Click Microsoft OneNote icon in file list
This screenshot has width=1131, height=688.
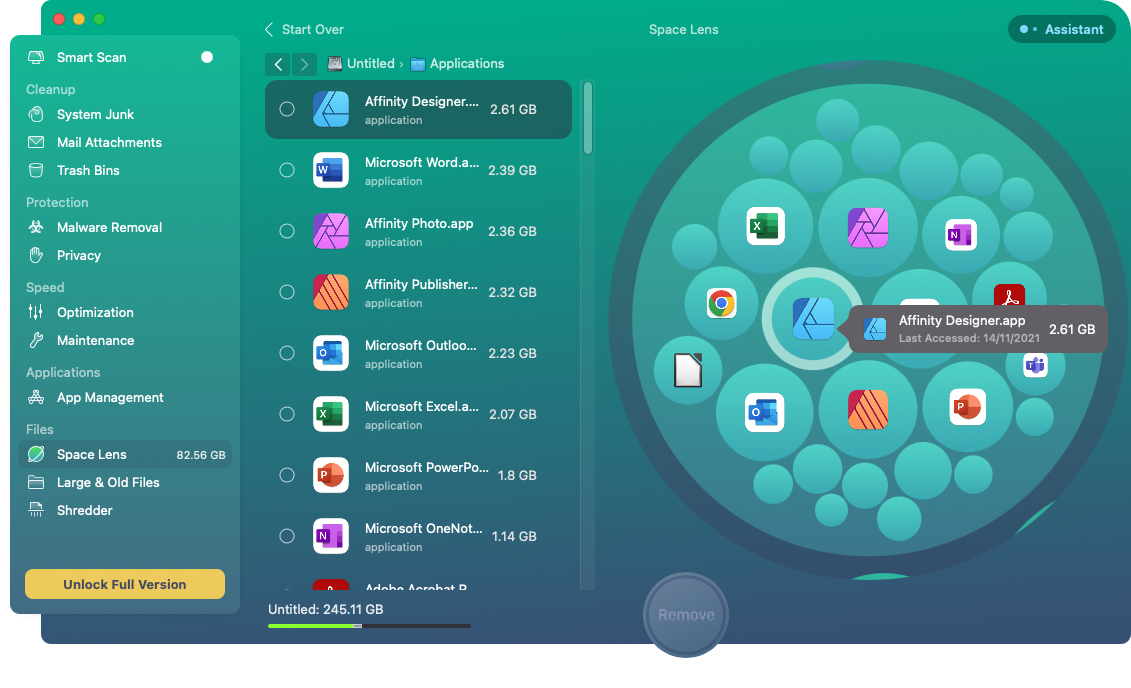pyautogui.click(x=331, y=536)
